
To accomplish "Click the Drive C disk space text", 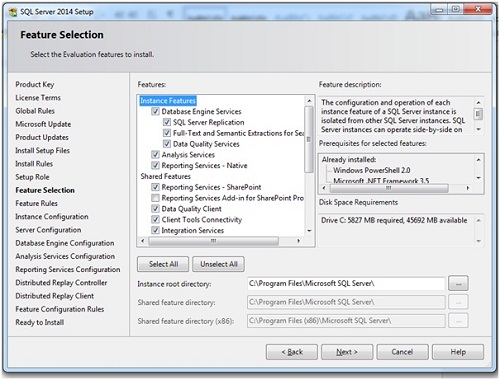I will point(394,220).
